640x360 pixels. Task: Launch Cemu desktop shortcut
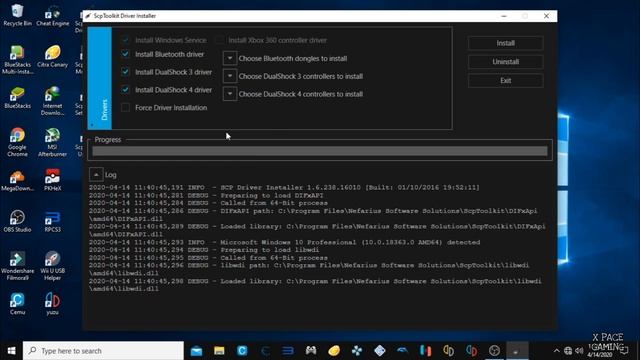(x=17, y=304)
